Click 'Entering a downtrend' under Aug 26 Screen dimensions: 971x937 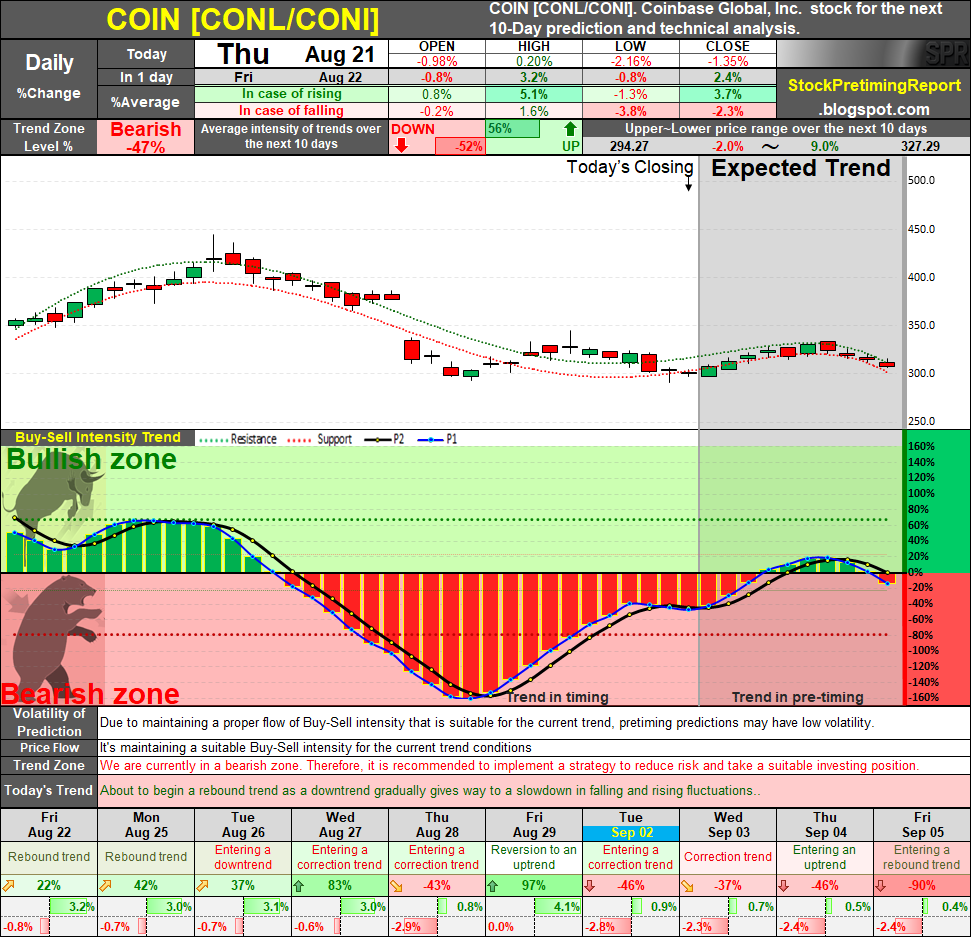click(x=243, y=857)
